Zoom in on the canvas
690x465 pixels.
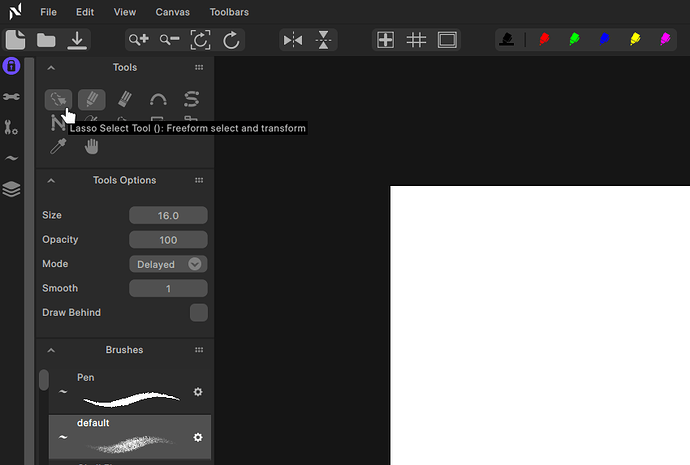[139, 40]
